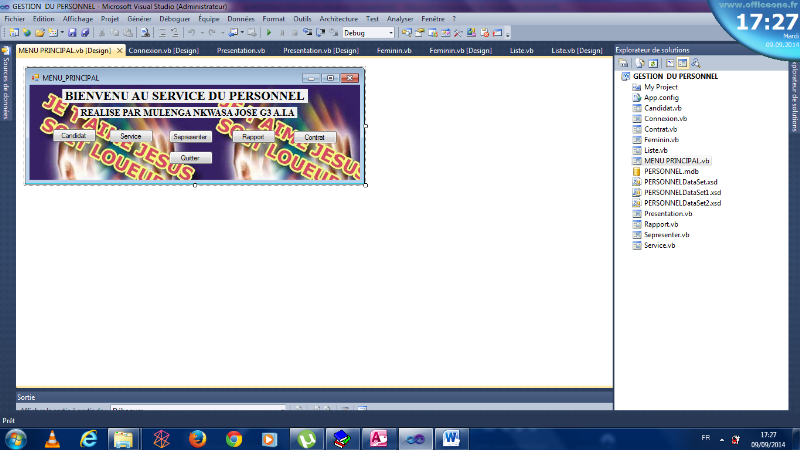Open the Affichage menu
The height and width of the screenshot is (450, 800).
click(x=78, y=19)
